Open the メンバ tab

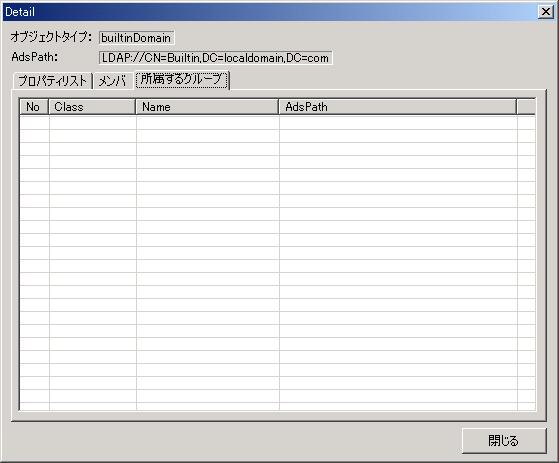coord(112,81)
